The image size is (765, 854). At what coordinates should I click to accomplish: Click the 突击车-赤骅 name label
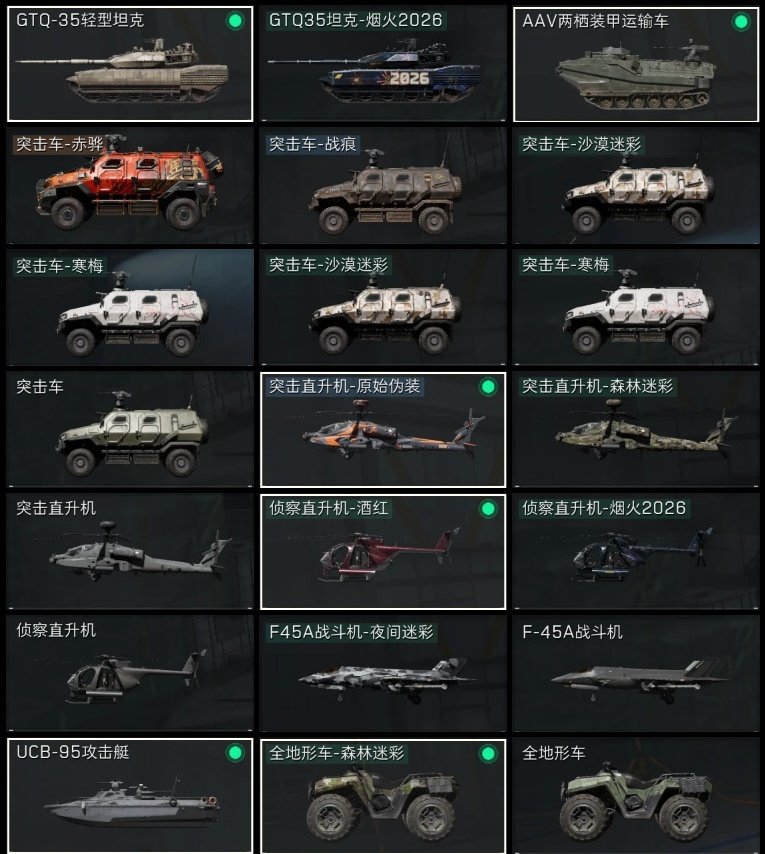click(60, 144)
